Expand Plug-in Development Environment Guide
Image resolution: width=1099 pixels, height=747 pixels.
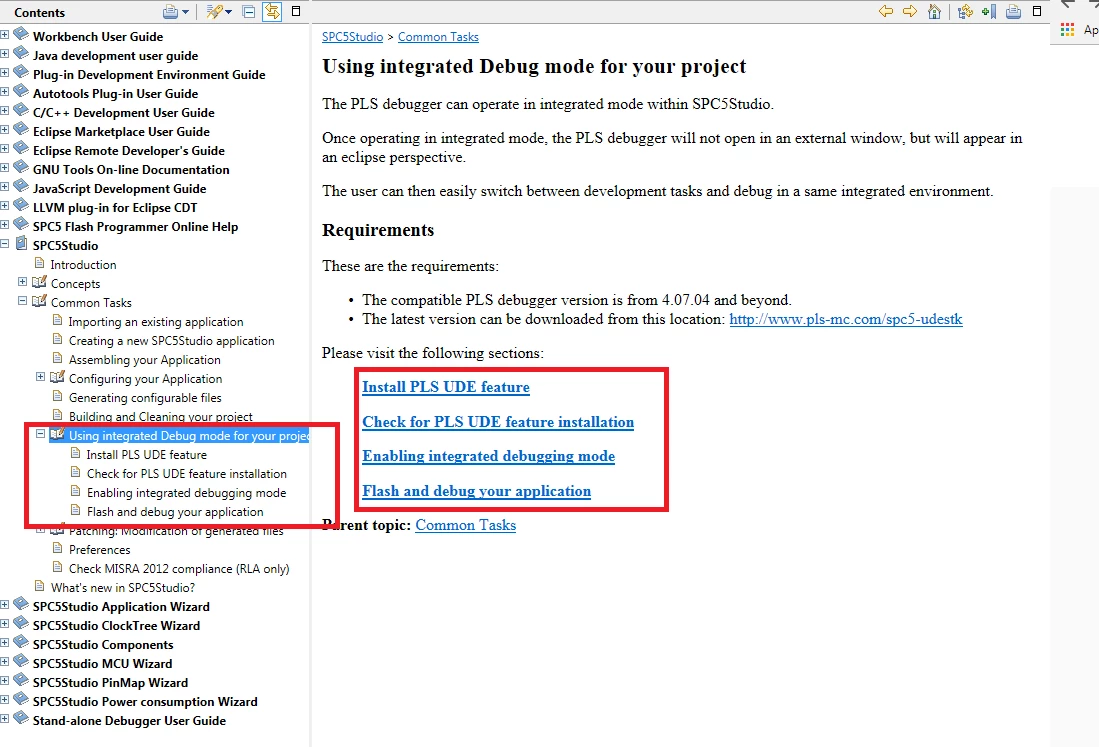(5, 72)
